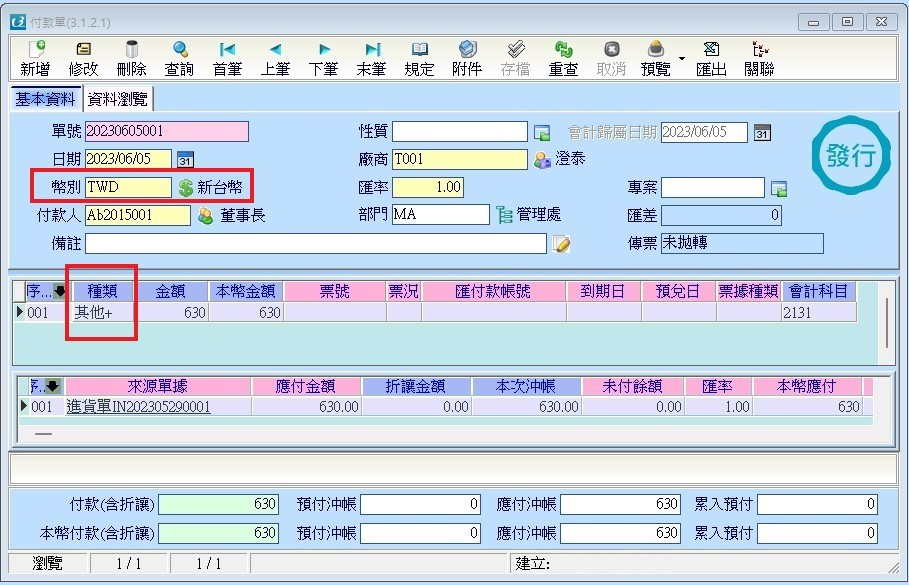This screenshot has width=909, height=585.
Task: Go to next record with 下筆
Action: 323,59
